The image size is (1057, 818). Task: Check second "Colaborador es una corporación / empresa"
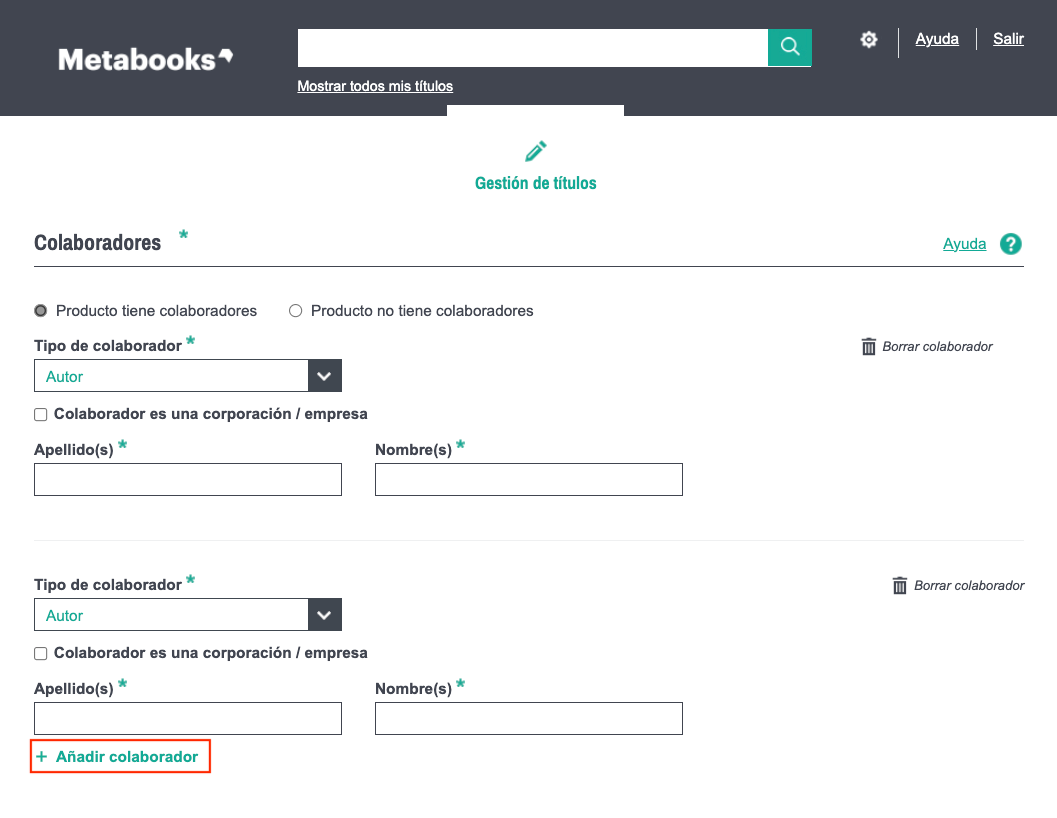(41, 654)
